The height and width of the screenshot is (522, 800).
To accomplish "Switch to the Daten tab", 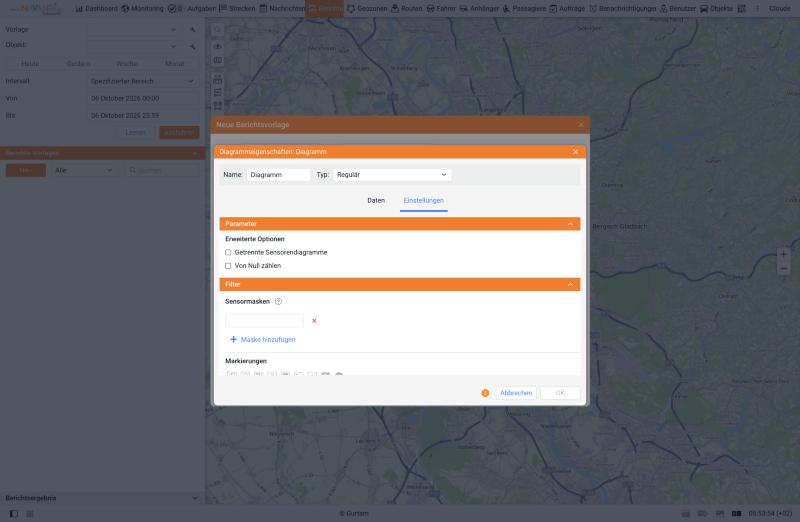I will (x=376, y=201).
